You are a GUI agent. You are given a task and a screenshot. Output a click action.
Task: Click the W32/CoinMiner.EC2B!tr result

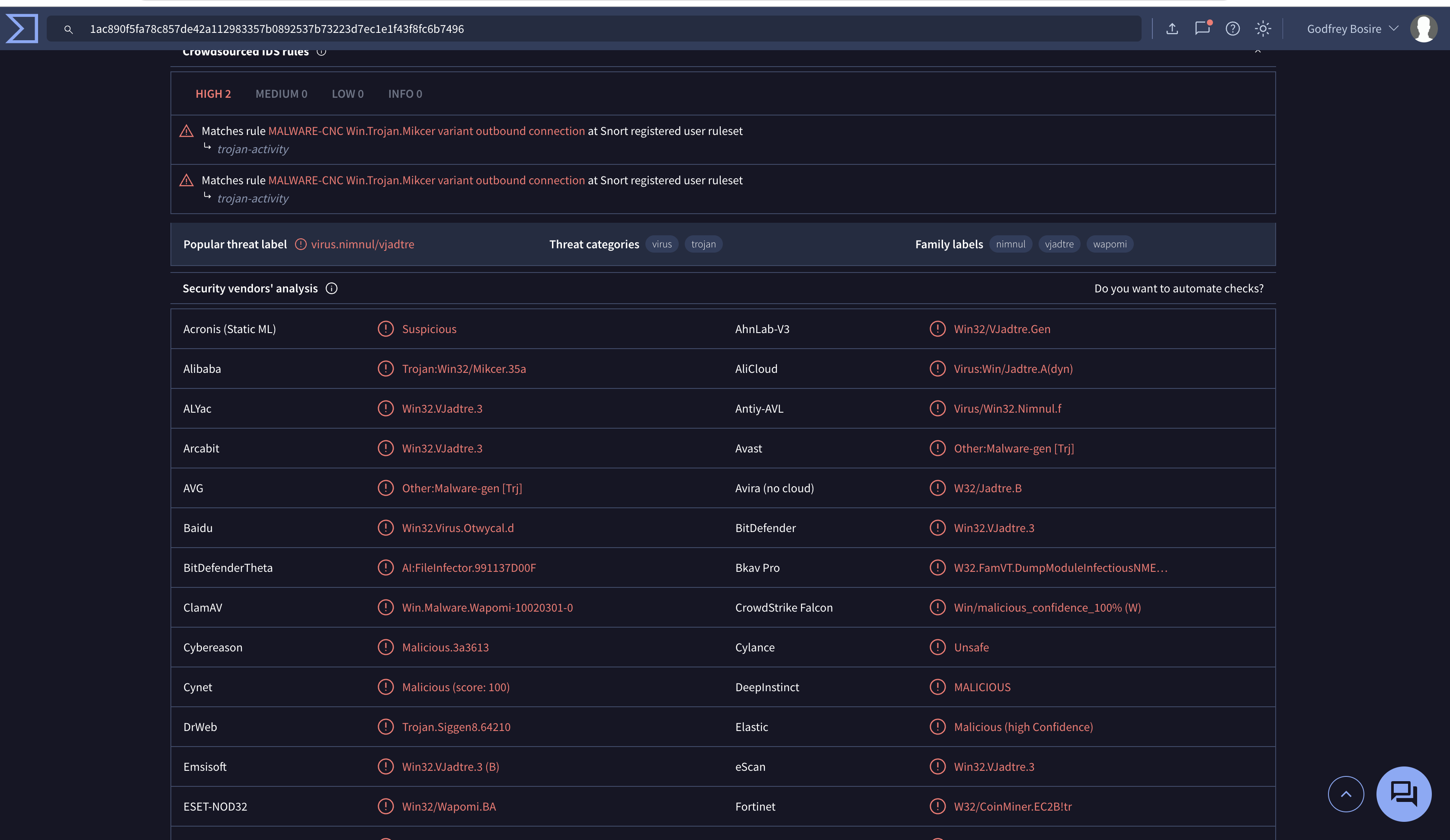coord(1013,807)
